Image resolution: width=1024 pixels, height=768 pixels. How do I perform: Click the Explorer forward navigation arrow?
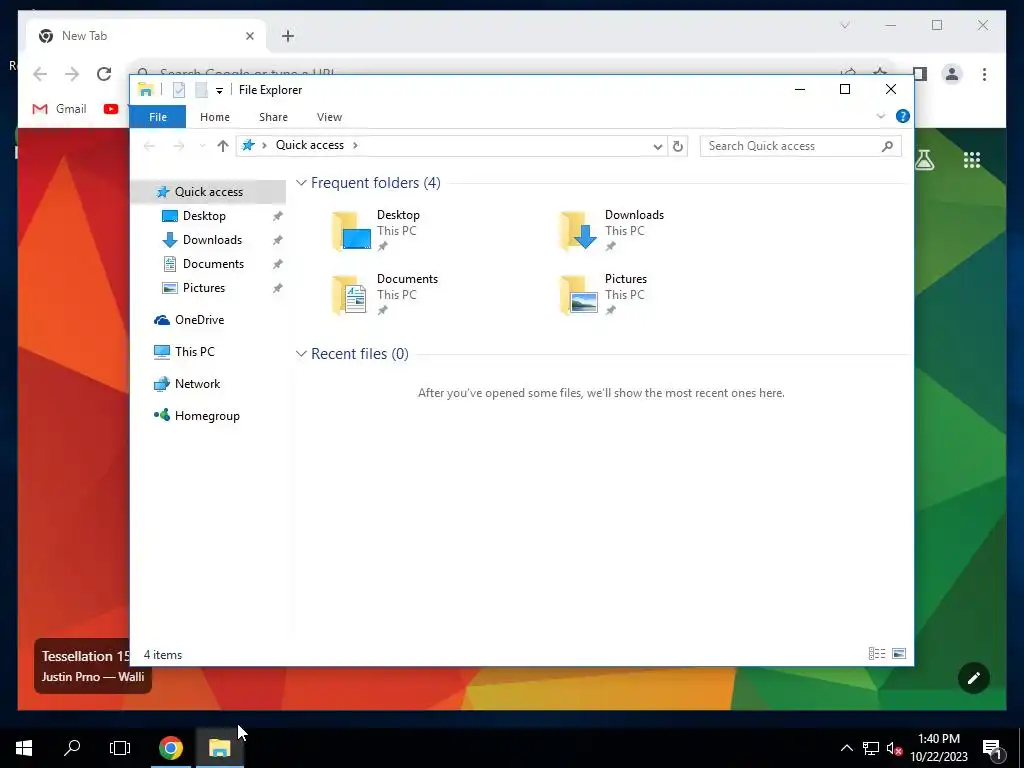178,146
